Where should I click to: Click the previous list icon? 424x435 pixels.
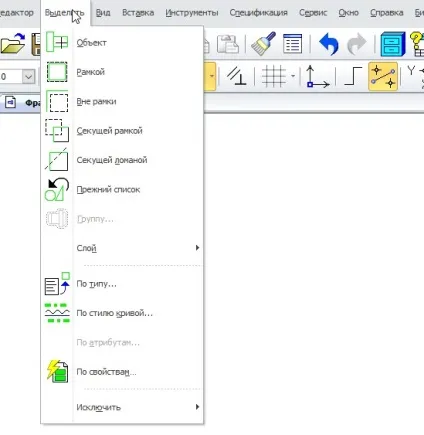click(57, 189)
